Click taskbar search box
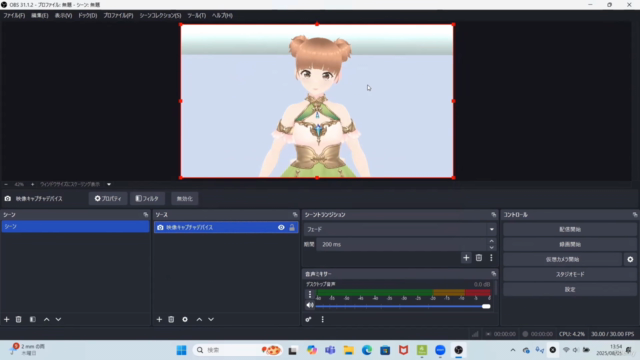 coord(238,350)
